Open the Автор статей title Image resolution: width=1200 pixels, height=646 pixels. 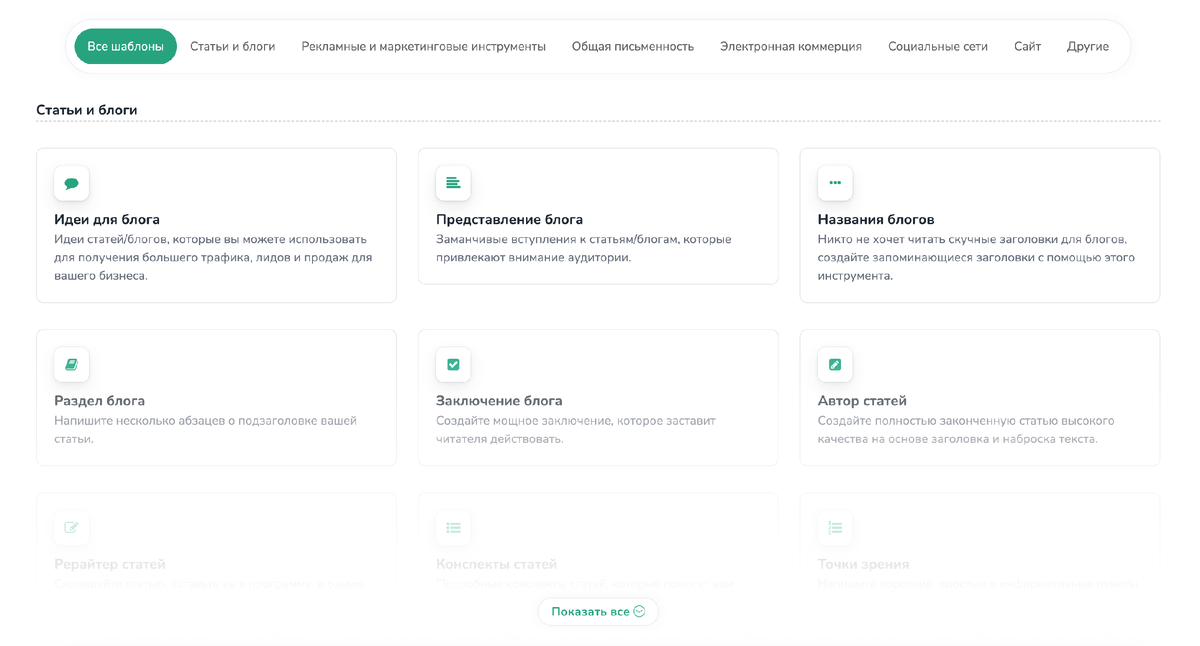pos(862,401)
